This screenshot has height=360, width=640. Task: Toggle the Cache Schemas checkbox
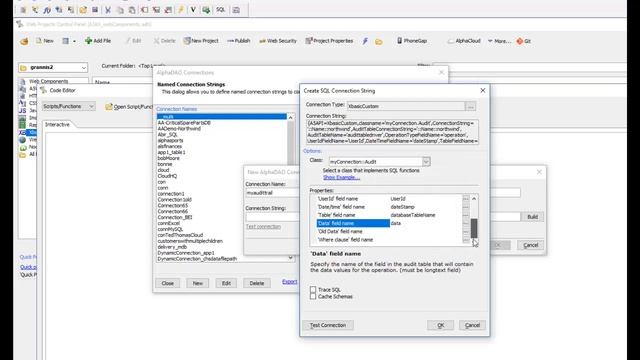313,296
